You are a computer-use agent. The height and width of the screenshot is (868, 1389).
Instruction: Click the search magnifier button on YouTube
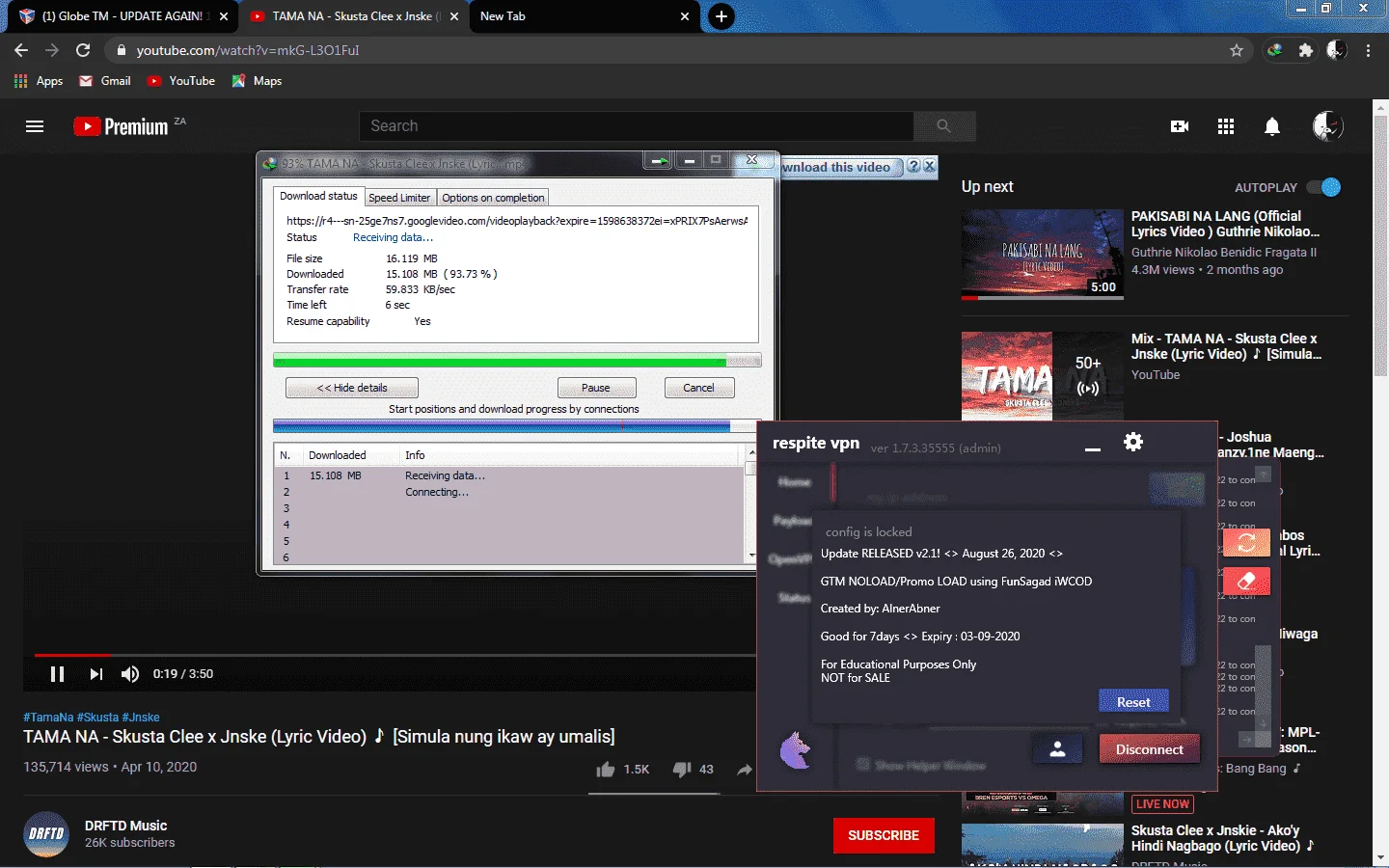pos(944,126)
